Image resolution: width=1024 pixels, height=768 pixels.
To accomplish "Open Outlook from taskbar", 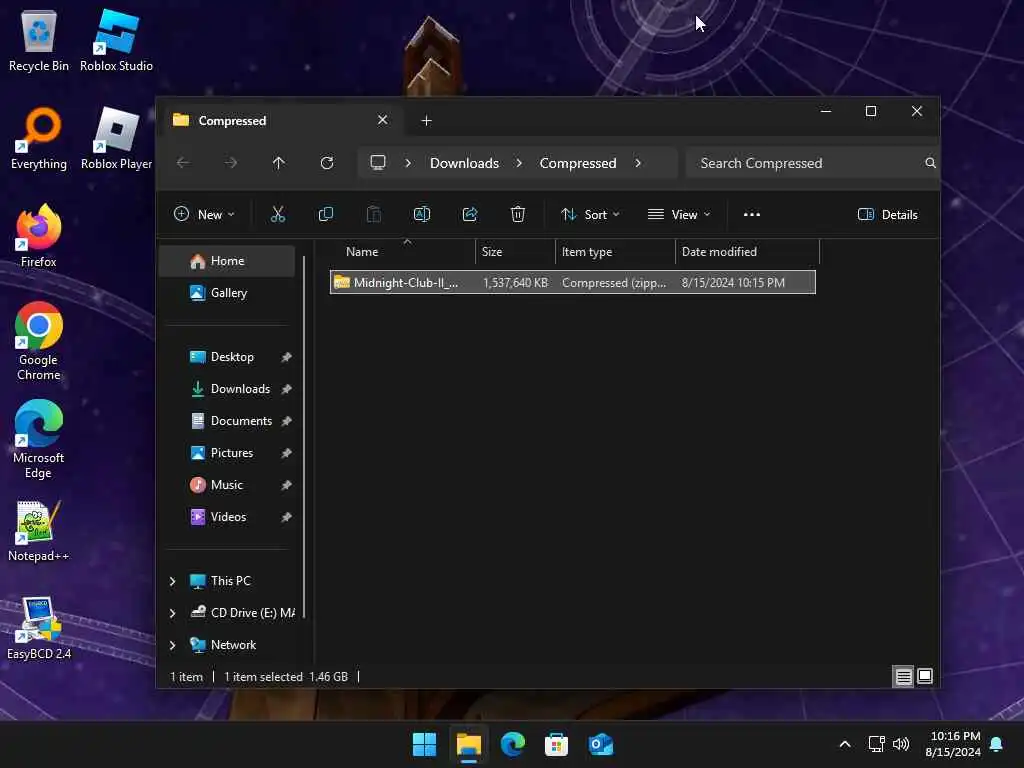I will tap(600, 744).
